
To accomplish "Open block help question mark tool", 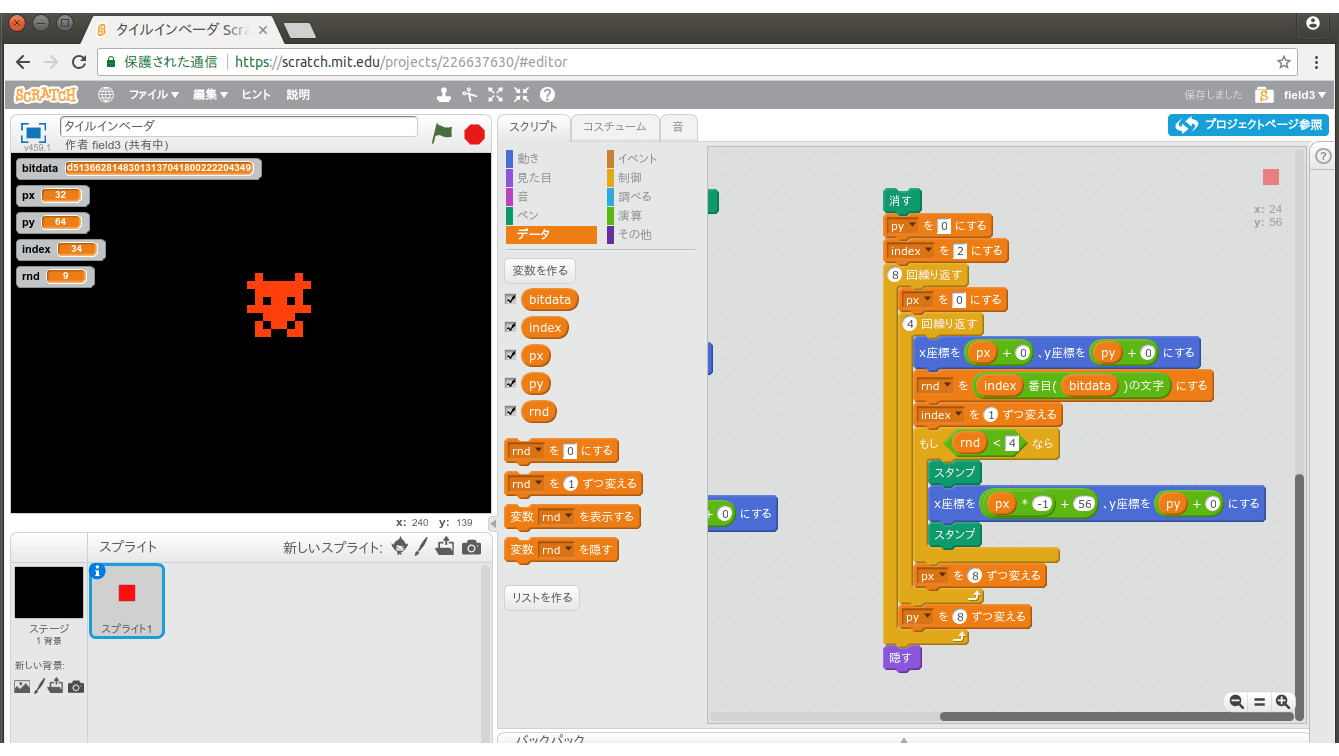I will pyautogui.click(x=547, y=94).
